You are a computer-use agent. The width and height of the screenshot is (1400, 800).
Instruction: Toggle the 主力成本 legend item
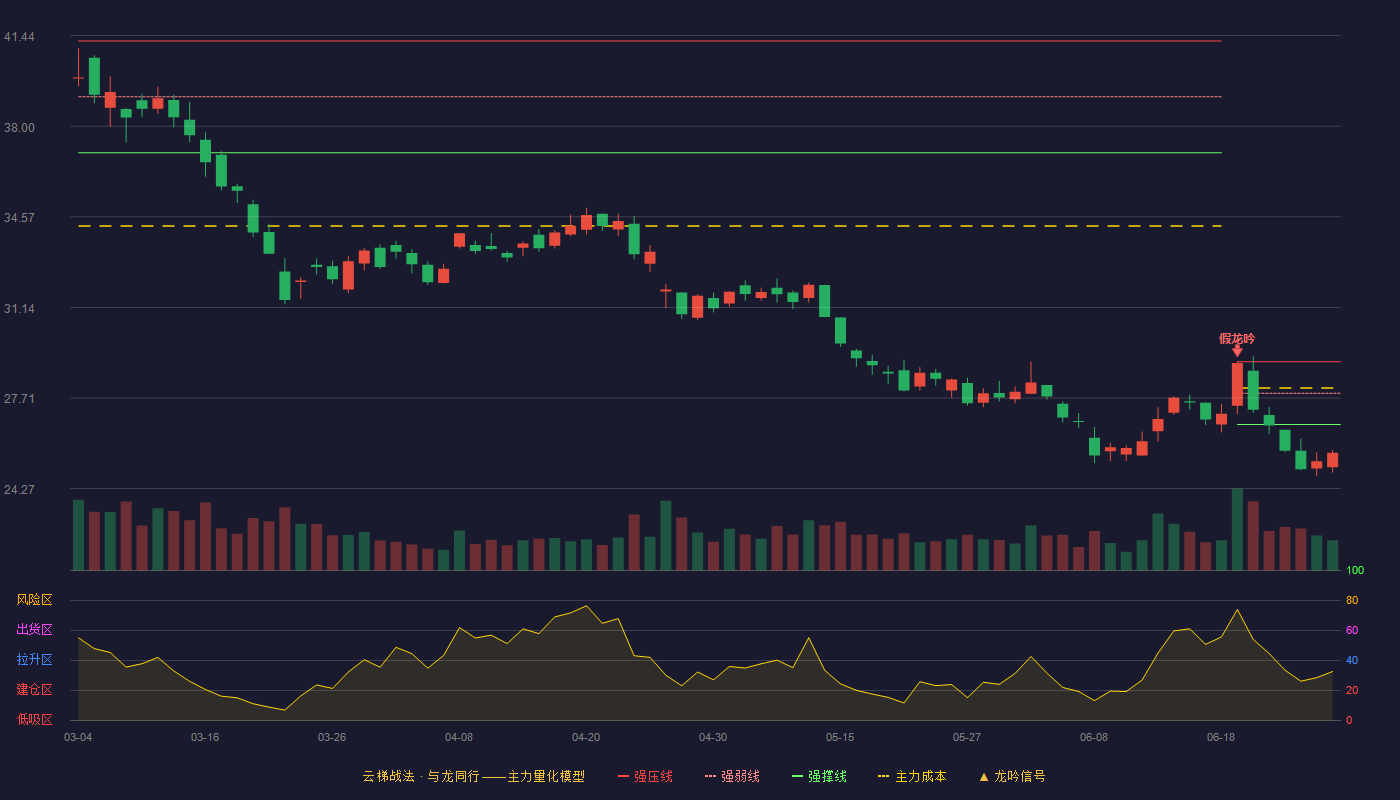point(912,776)
